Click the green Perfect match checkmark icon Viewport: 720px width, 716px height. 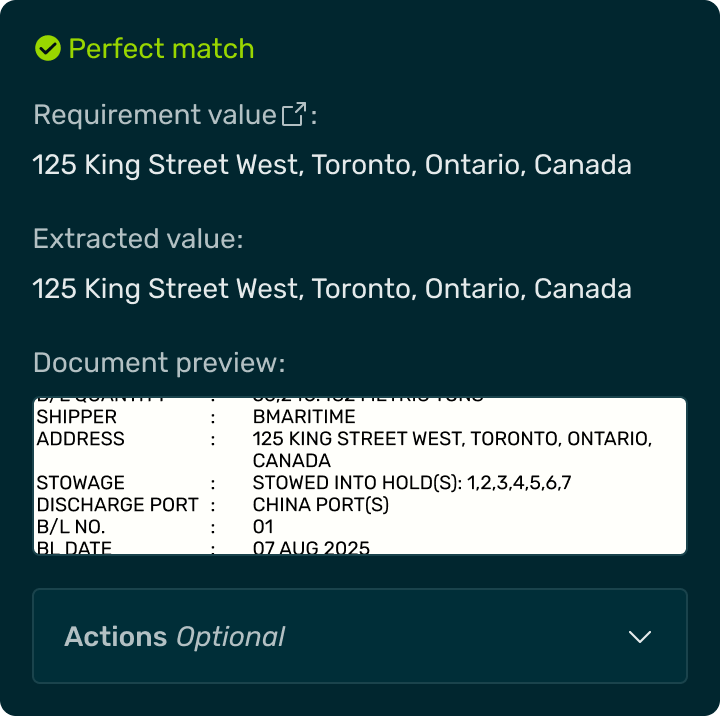click(x=47, y=48)
